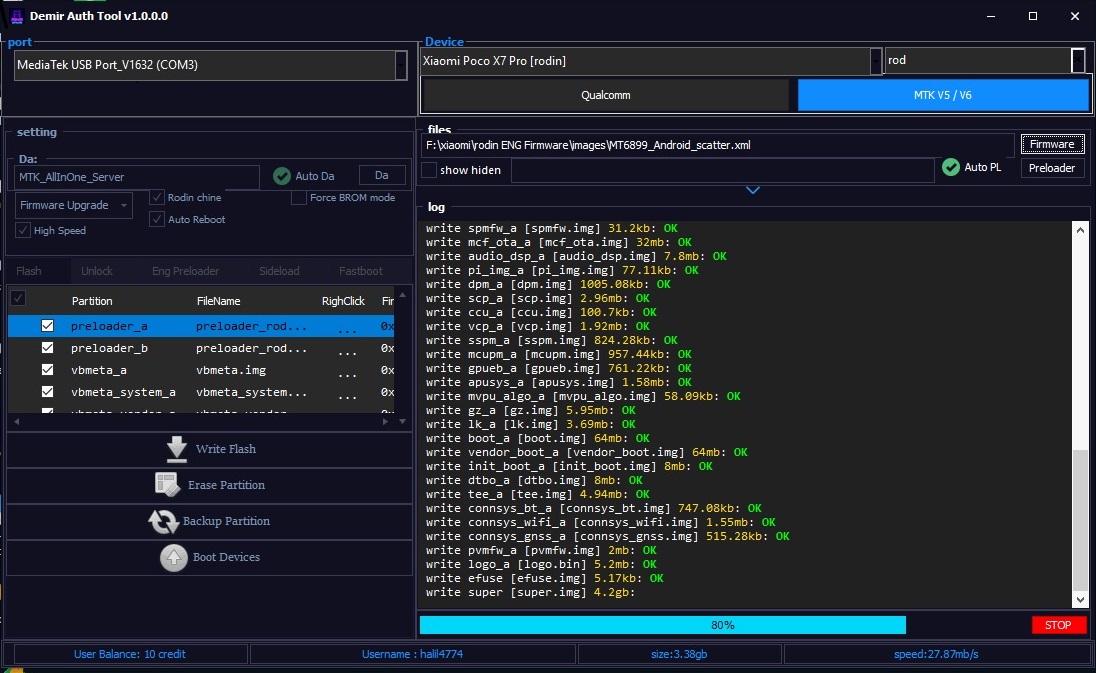This screenshot has height=673, width=1096.
Task: Click the Erase Partition button label
Action: pos(226,485)
